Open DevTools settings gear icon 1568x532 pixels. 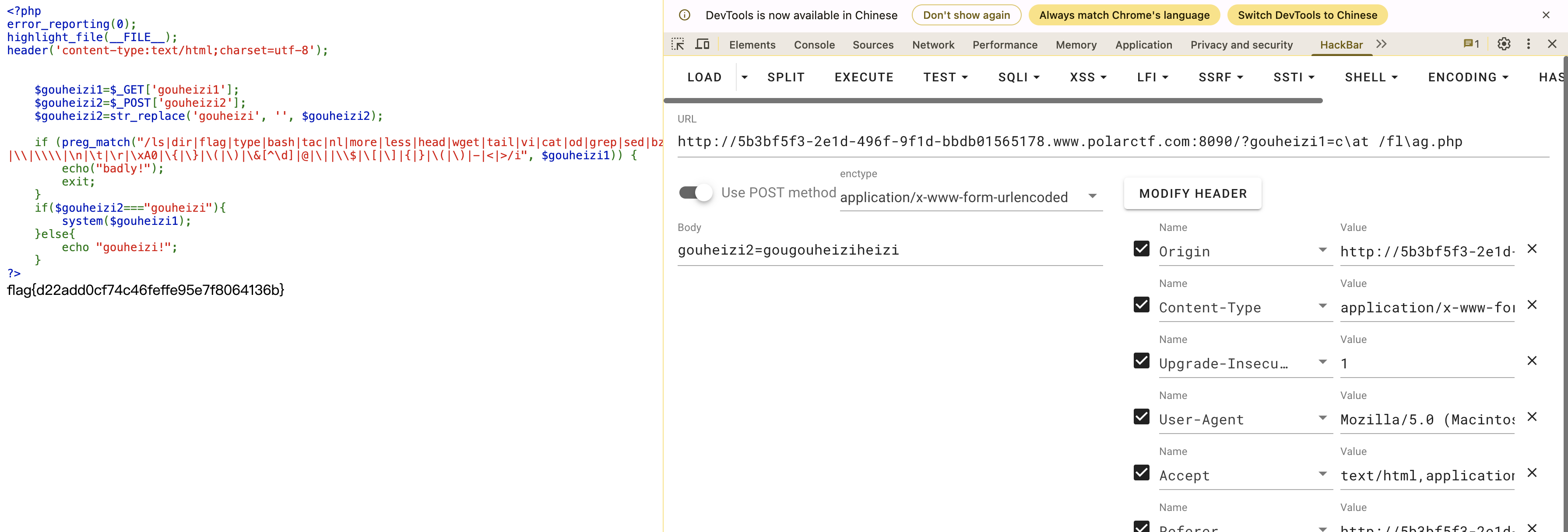coord(1504,45)
